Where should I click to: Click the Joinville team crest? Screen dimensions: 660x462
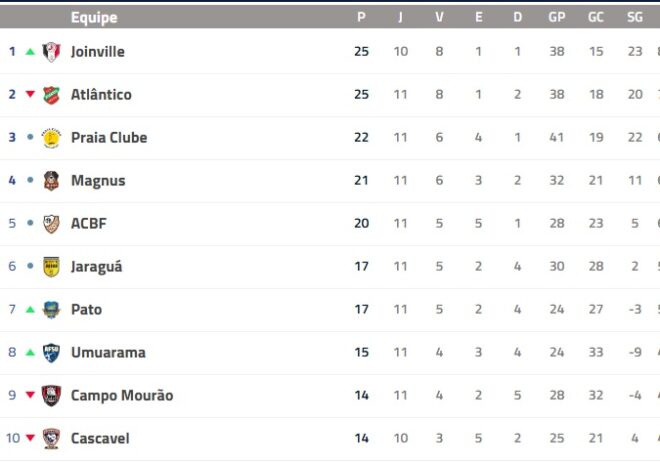coord(51,52)
